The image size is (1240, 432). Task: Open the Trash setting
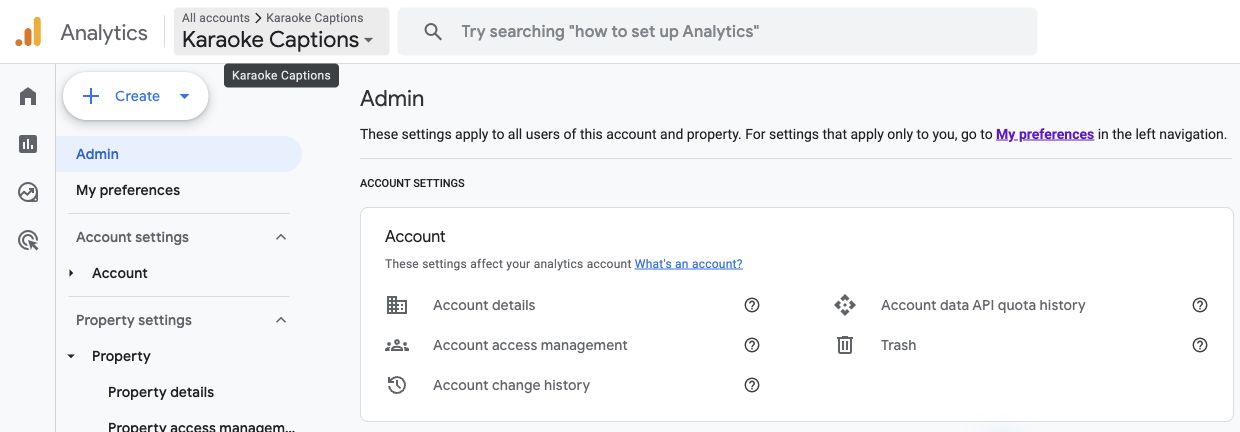tap(898, 345)
